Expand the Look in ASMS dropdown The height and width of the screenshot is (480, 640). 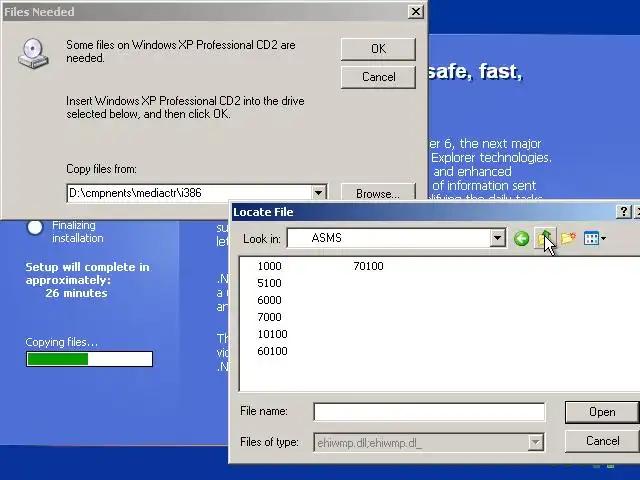(497, 238)
